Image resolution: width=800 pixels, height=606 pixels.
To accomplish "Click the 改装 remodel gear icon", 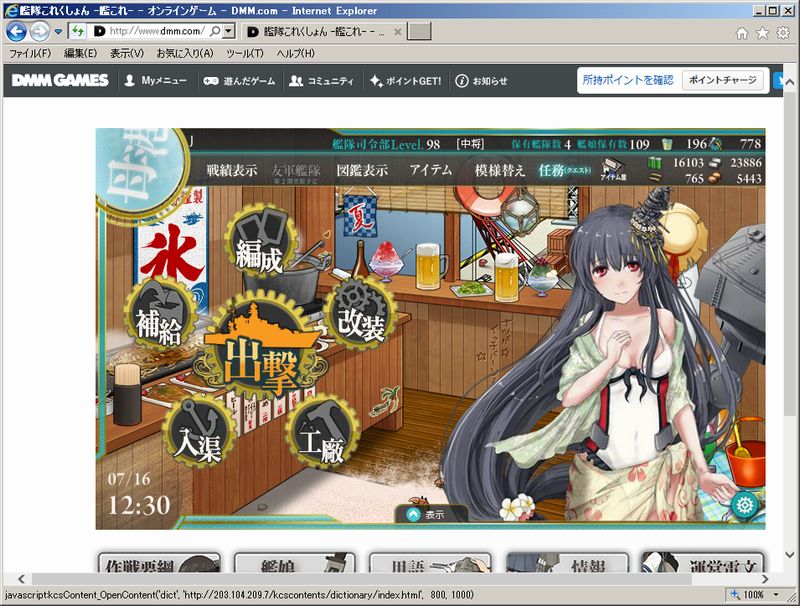I will coord(360,314).
